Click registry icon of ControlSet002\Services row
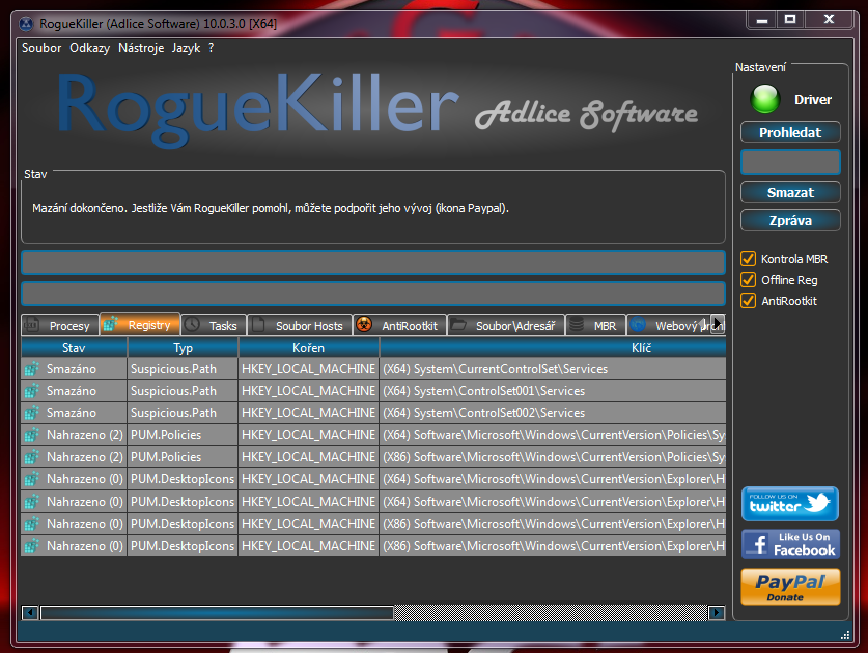Image resolution: width=868 pixels, height=653 pixels. coord(32,413)
